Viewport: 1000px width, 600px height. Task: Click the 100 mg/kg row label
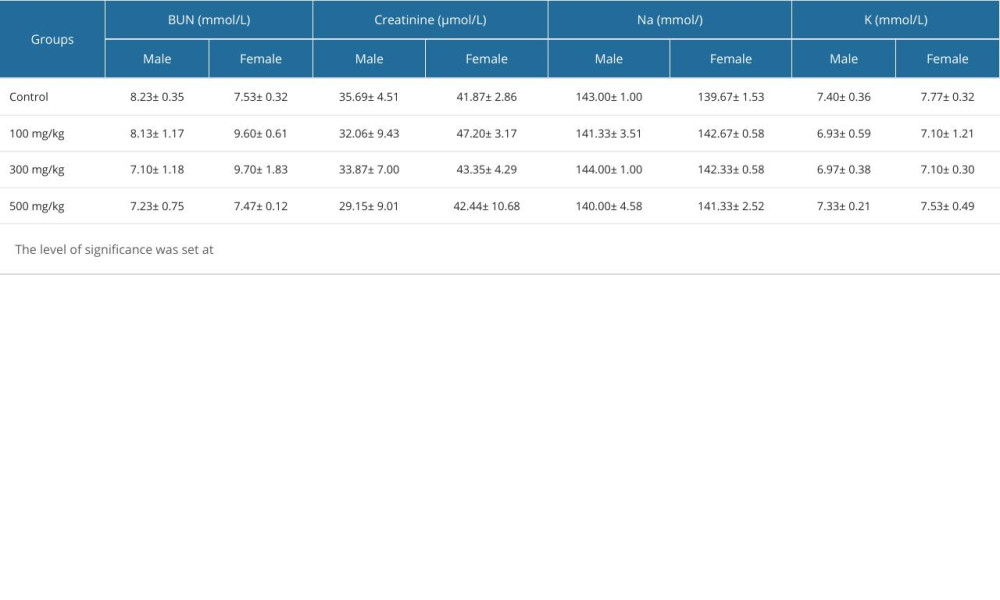pyautogui.click(x=37, y=133)
